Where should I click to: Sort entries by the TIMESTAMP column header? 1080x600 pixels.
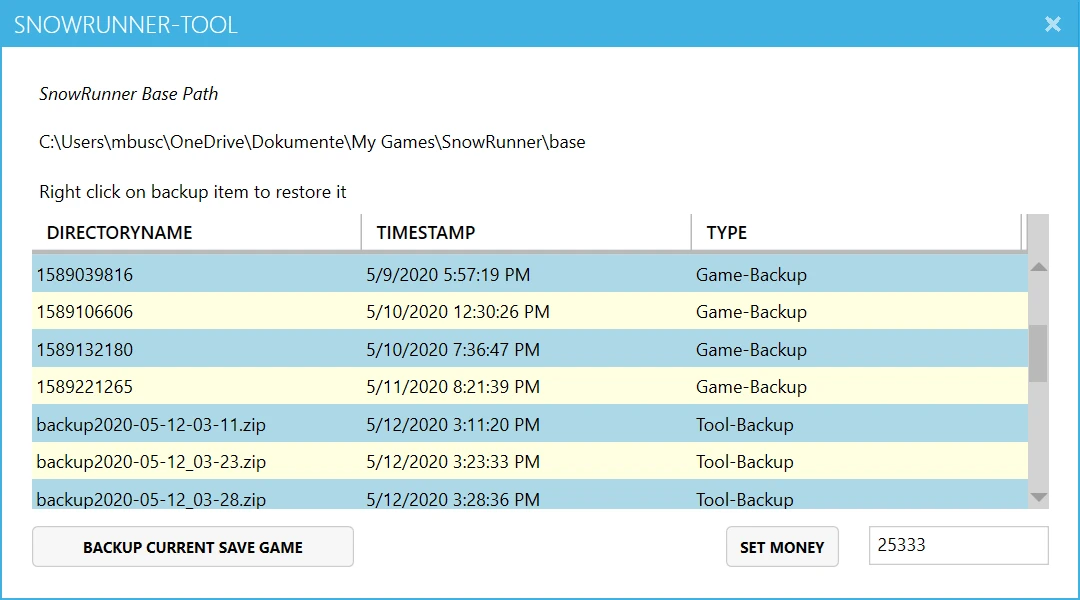424,232
